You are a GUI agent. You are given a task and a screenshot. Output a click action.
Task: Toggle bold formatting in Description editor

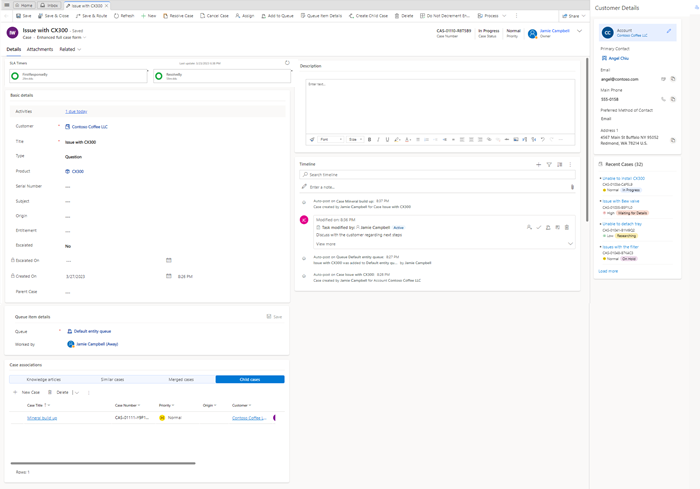[x=369, y=140]
